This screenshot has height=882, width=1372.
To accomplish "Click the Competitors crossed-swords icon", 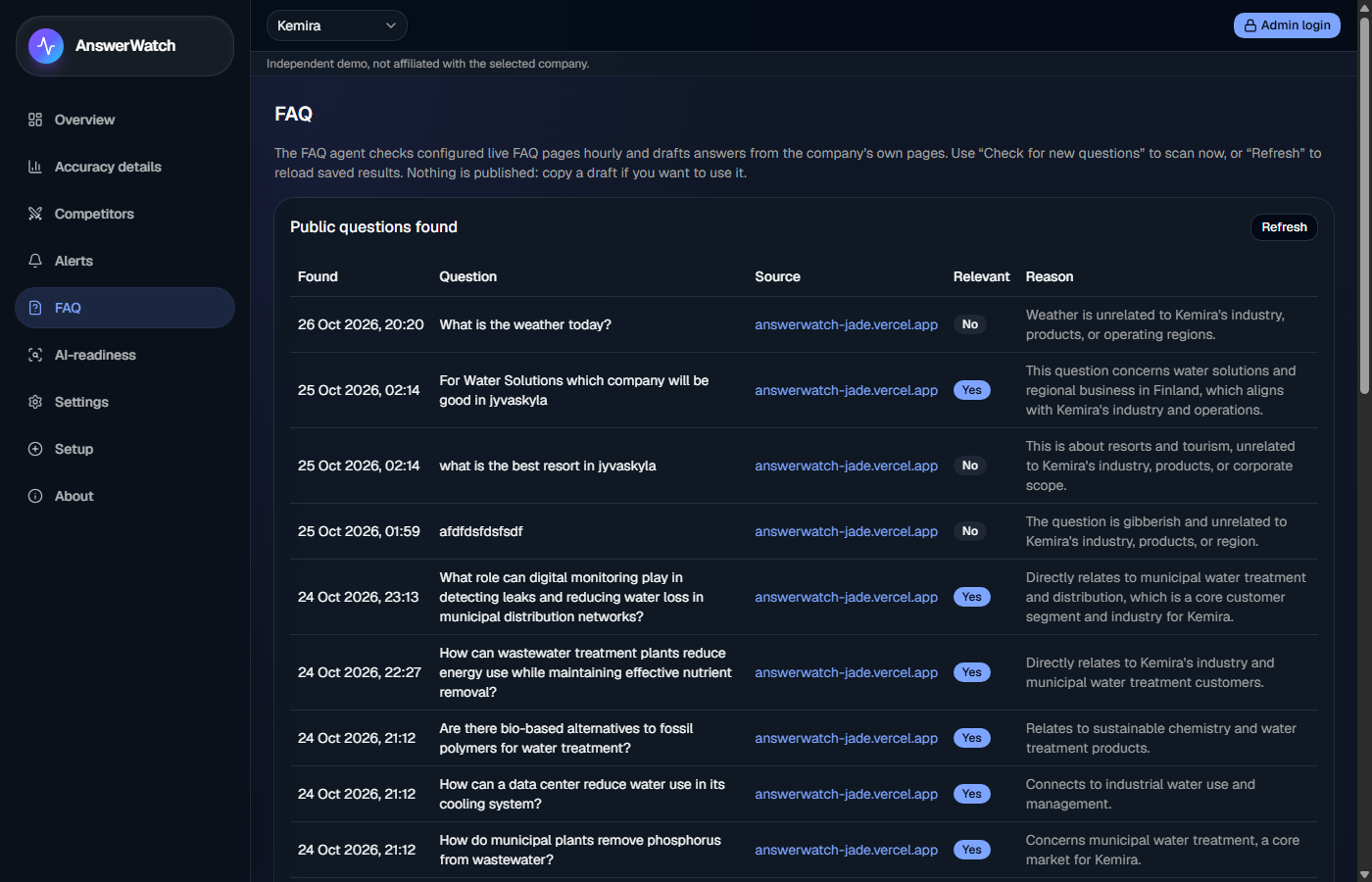I will (35, 214).
